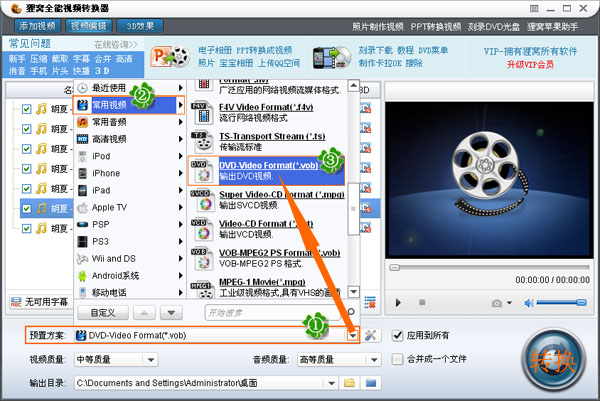The image size is (600, 401).
Task: Select the Apple TV menu category
Action: [129, 207]
